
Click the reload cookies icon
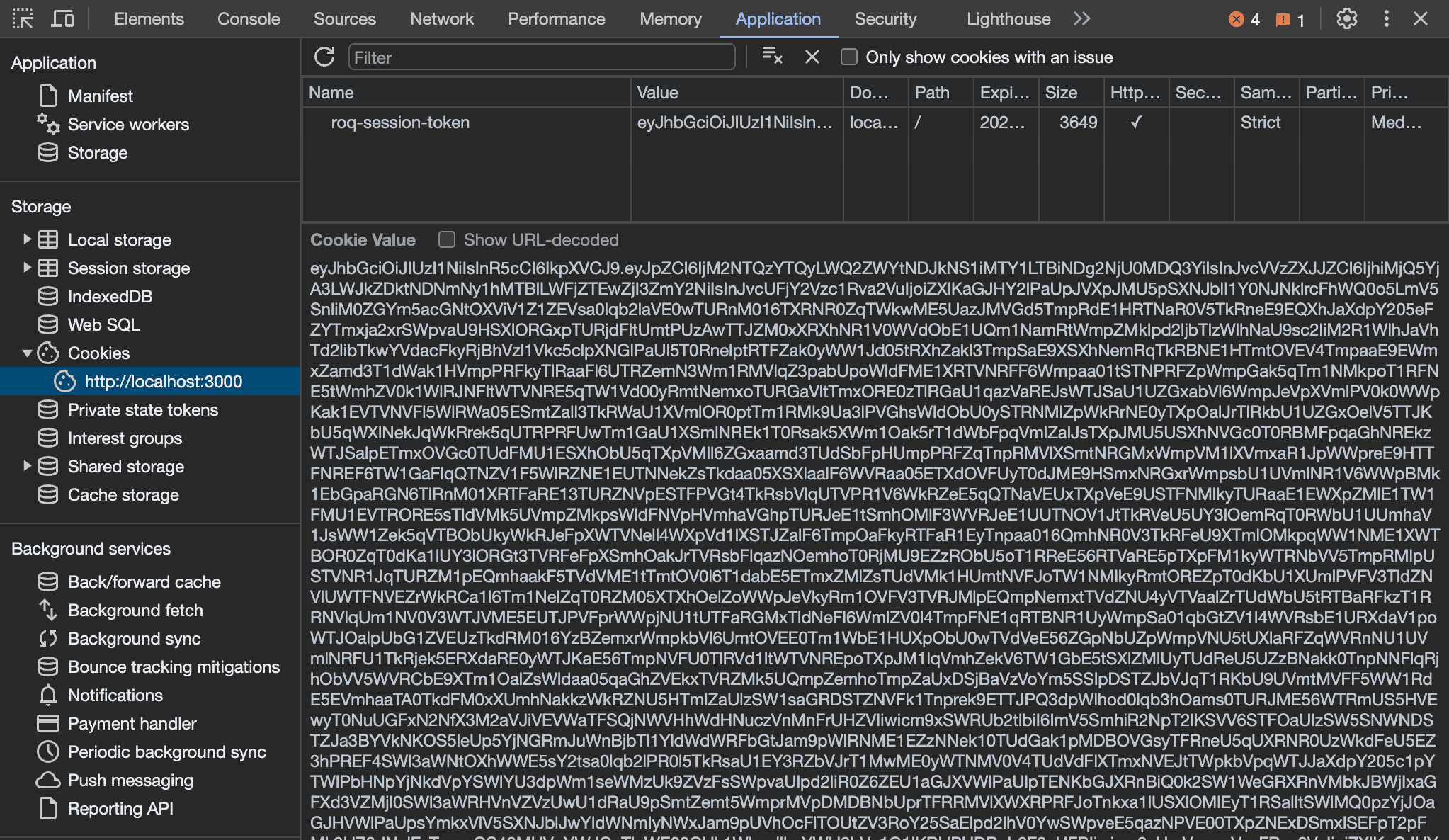coord(325,57)
